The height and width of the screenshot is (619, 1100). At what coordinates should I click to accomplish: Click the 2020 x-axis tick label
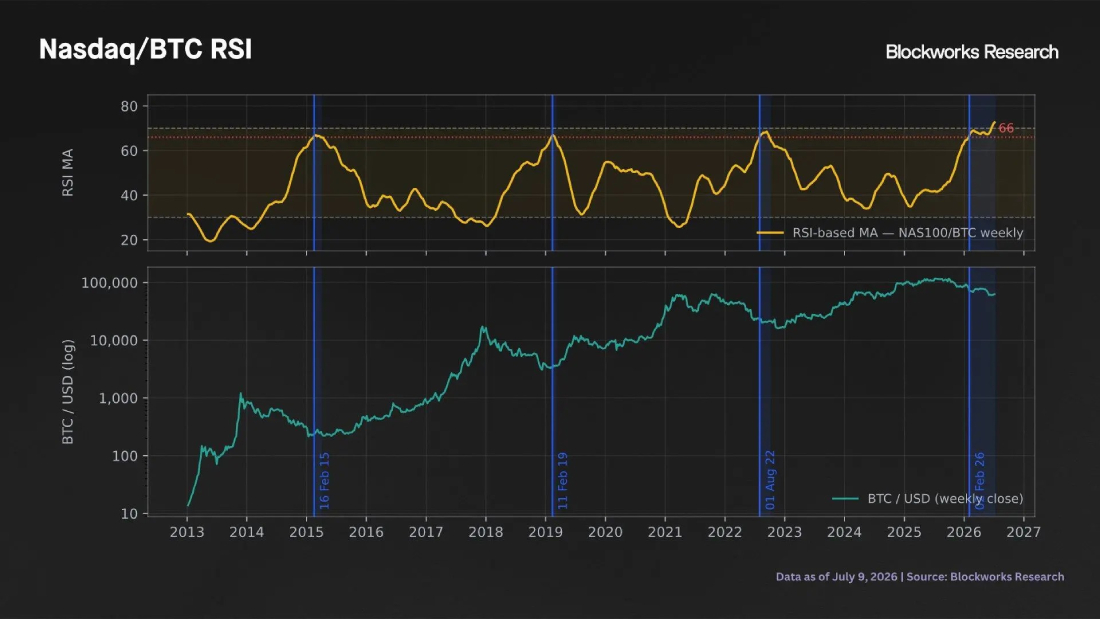click(x=605, y=532)
